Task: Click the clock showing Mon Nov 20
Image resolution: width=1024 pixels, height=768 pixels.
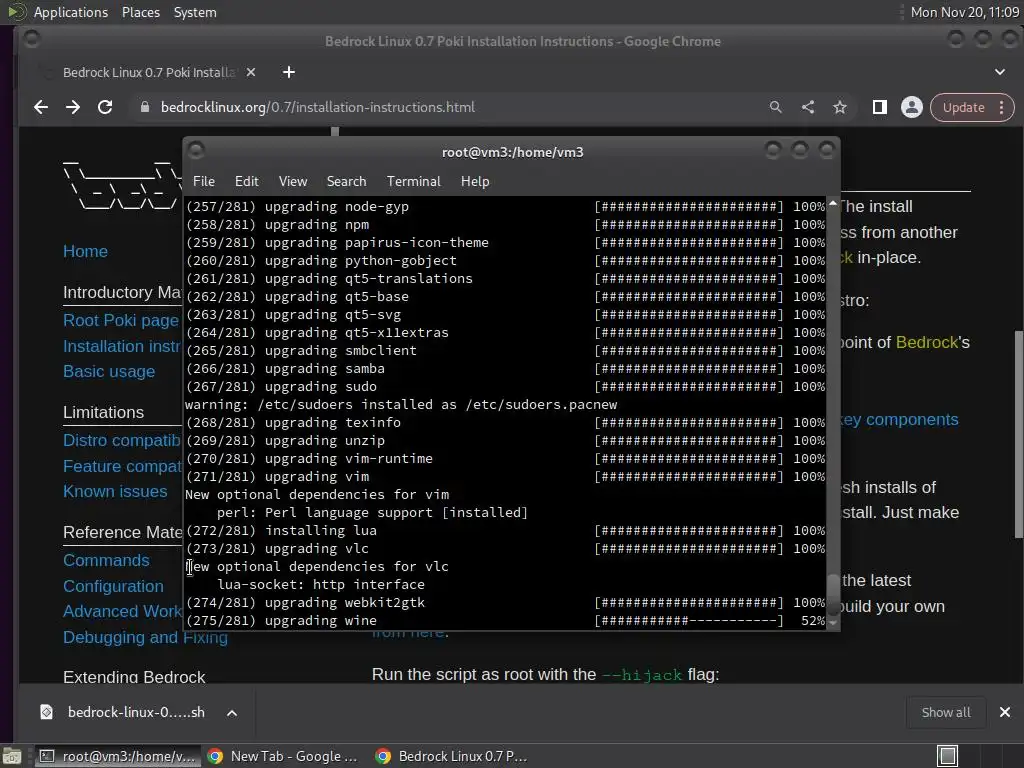Action: 965,12
